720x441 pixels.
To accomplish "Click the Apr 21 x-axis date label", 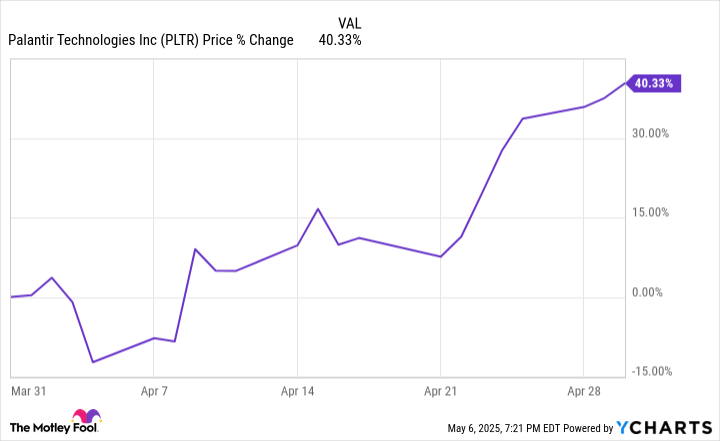I will click(x=441, y=394).
